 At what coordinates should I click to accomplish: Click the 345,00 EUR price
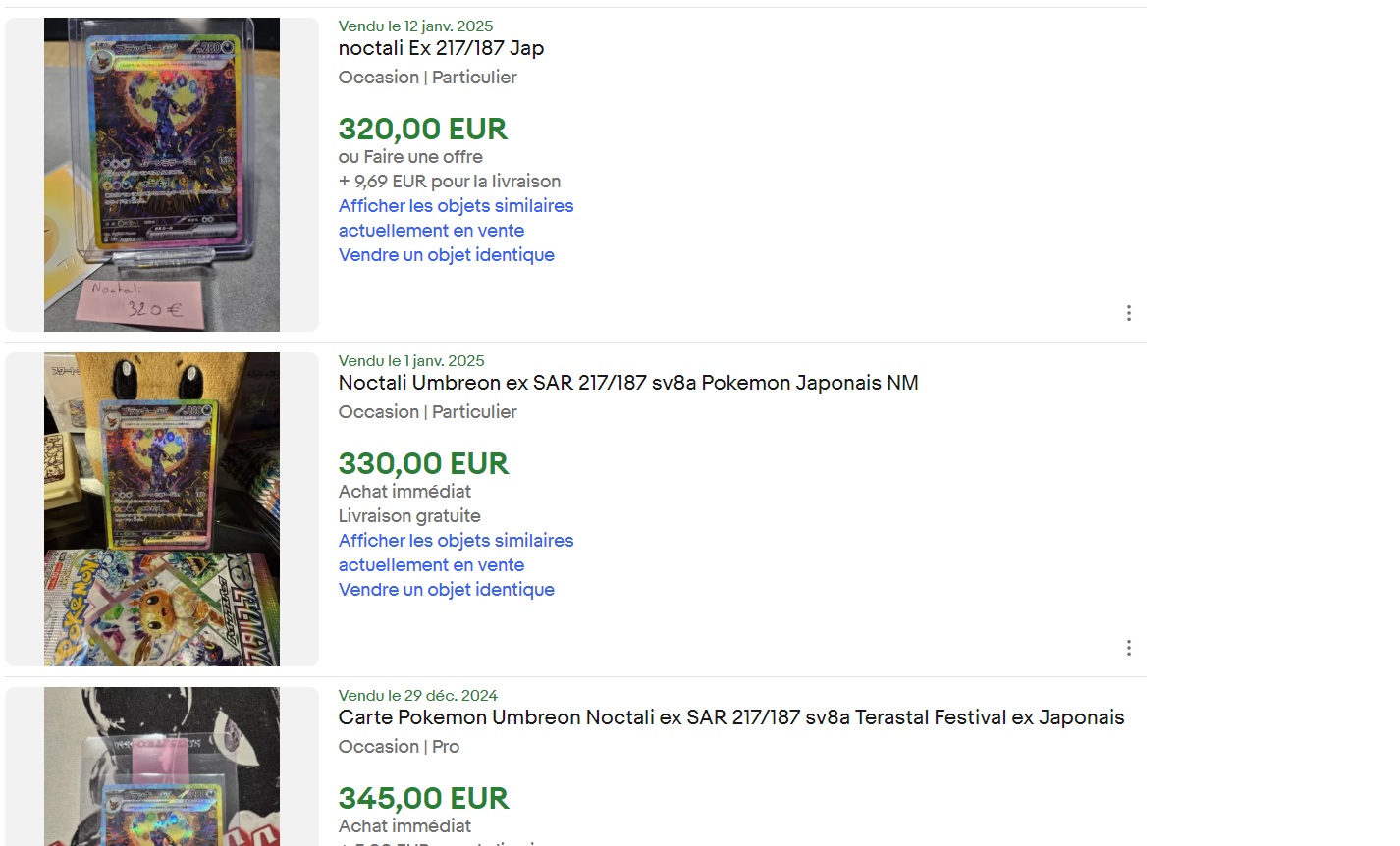pyautogui.click(x=423, y=799)
